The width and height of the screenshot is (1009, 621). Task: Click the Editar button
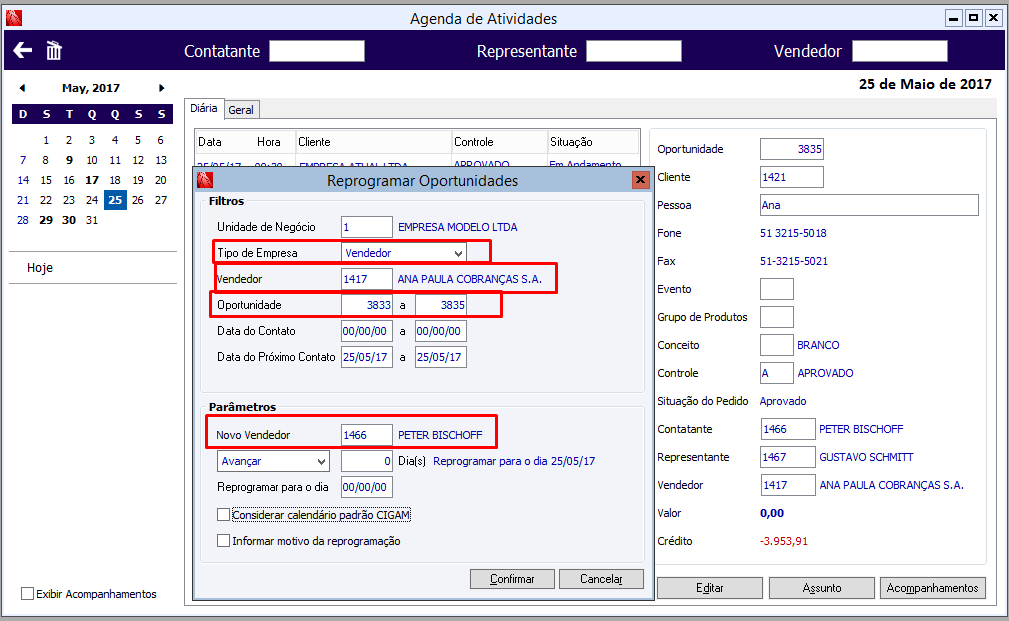[x=710, y=588]
